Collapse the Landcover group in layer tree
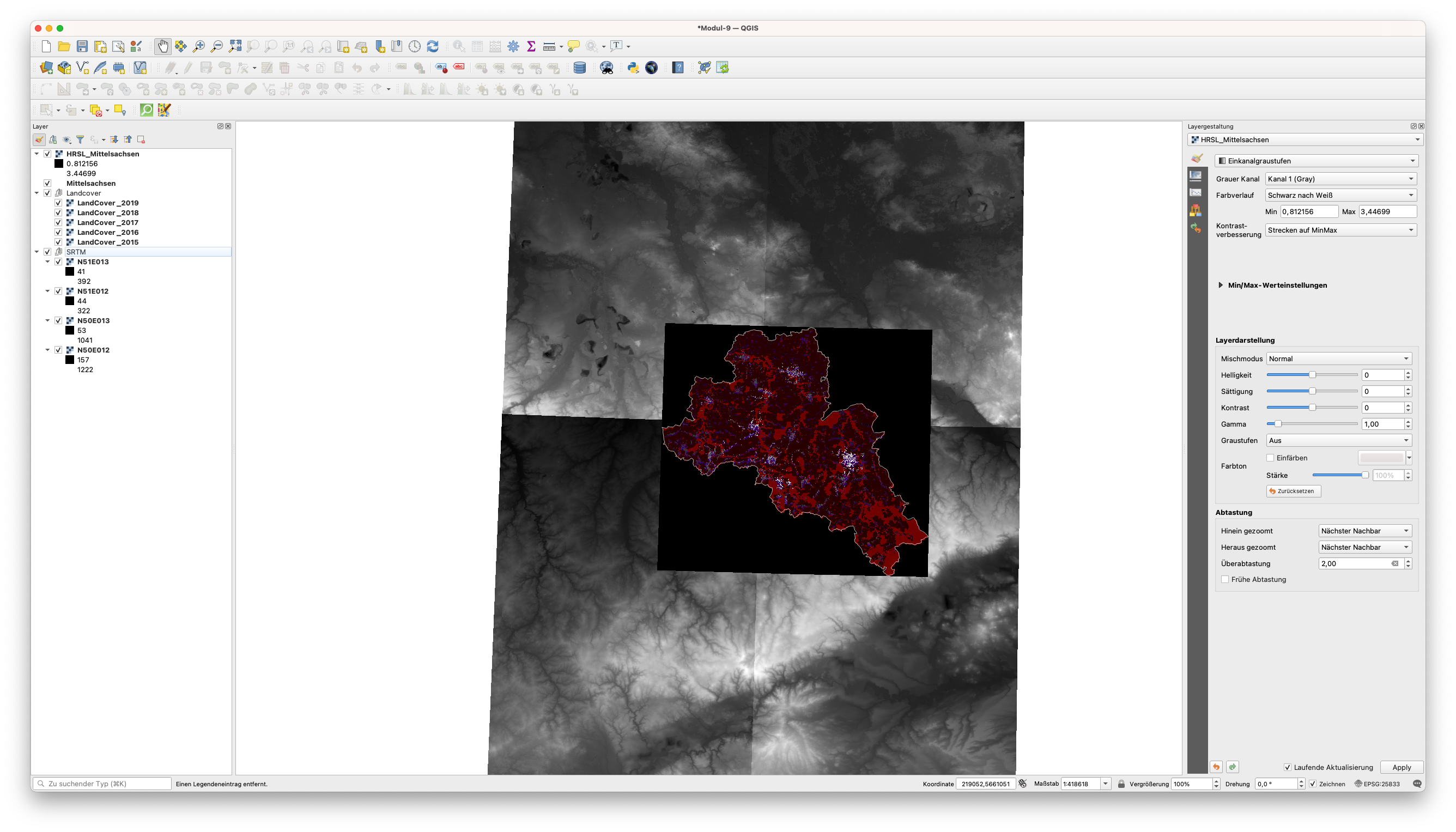The height and width of the screenshot is (832, 1456). 37,193
